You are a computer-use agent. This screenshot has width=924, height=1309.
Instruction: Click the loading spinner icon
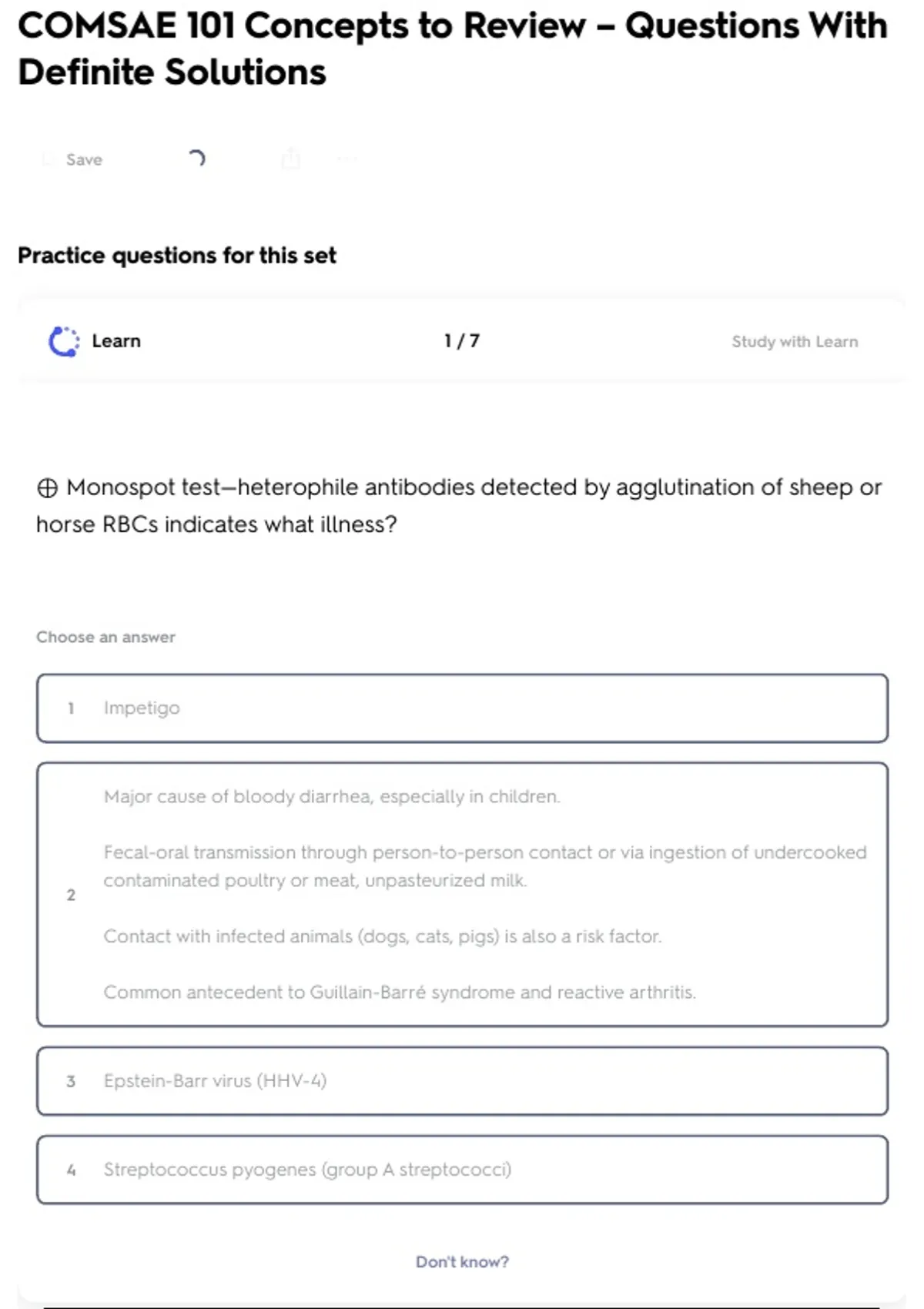pyautogui.click(x=196, y=159)
